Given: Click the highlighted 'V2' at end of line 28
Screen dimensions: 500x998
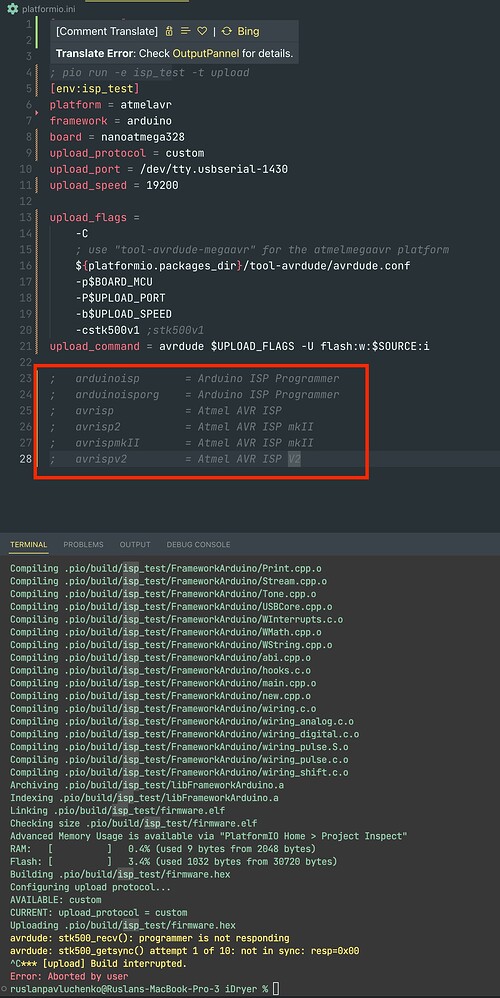Looking at the screenshot, I should tap(294, 459).
